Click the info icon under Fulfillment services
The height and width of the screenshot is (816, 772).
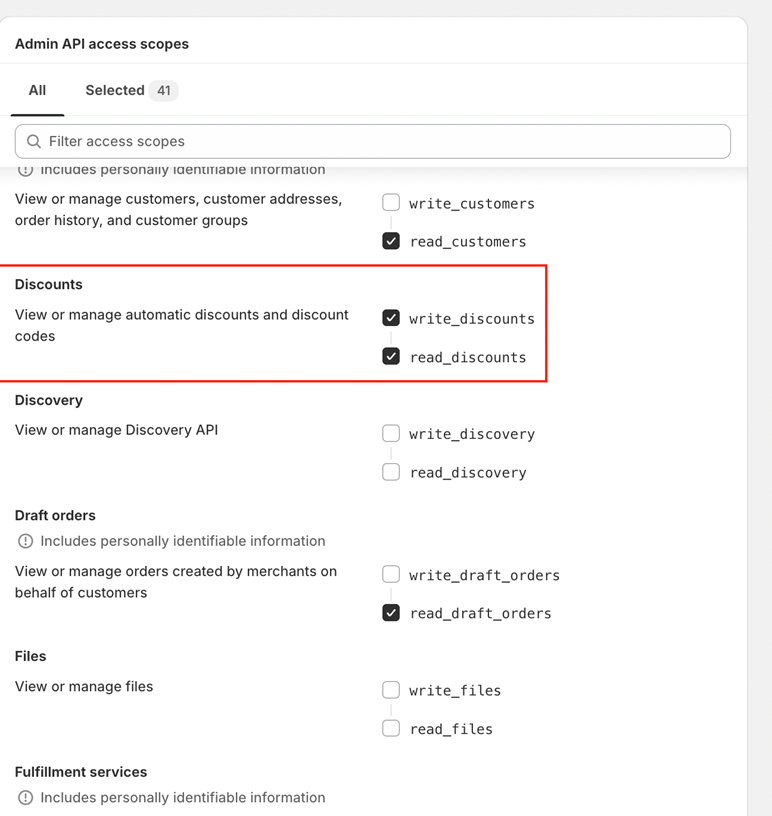[26, 798]
